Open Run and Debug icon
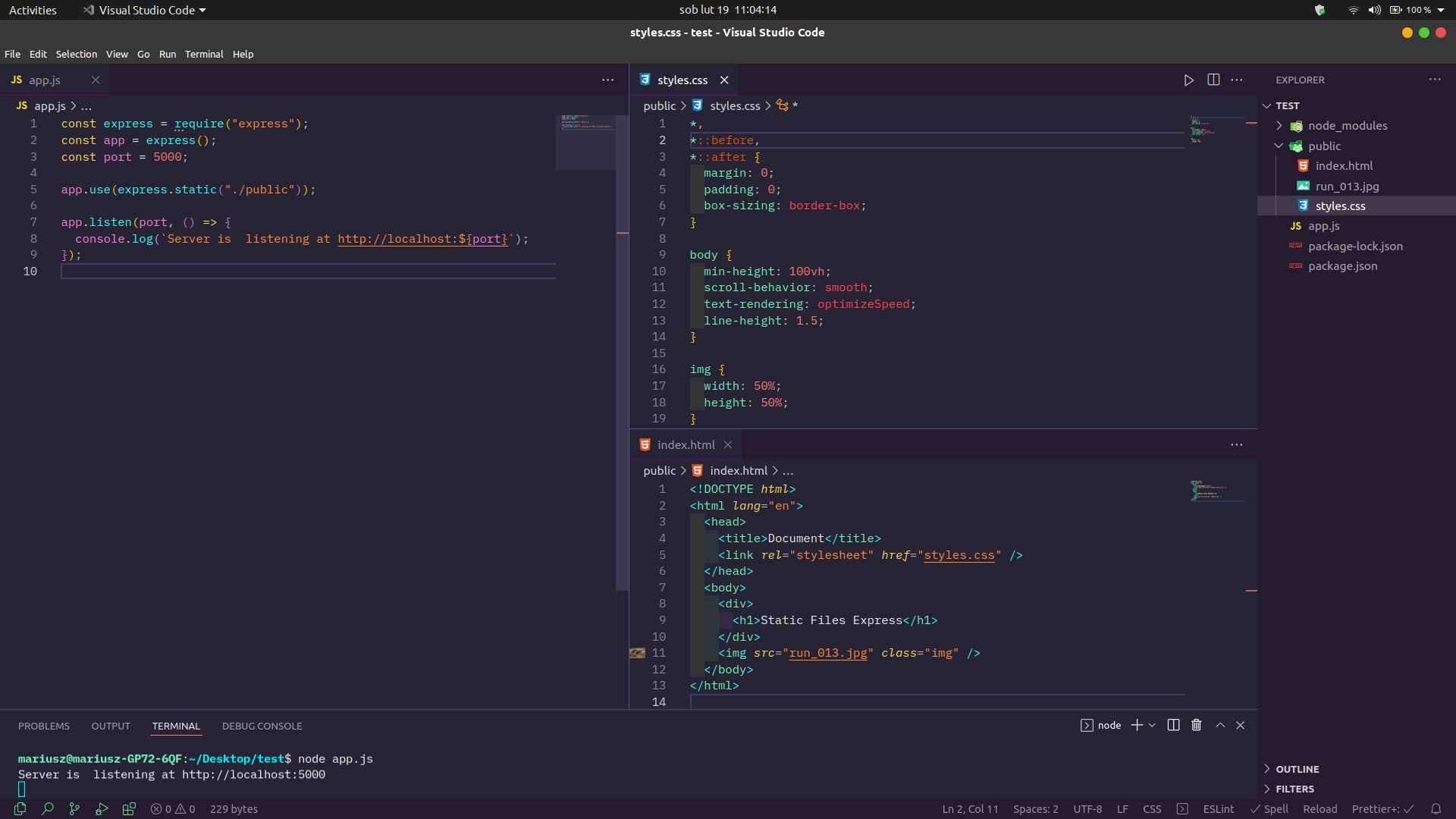Image resolution: width=1456 pixels, height=819 pixels. coord(102,809)
